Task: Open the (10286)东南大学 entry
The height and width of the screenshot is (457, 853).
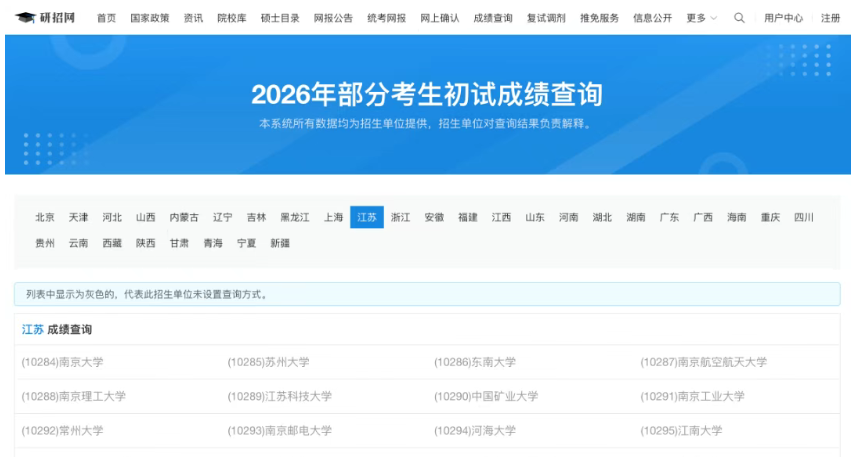Action: pos(475,362)
